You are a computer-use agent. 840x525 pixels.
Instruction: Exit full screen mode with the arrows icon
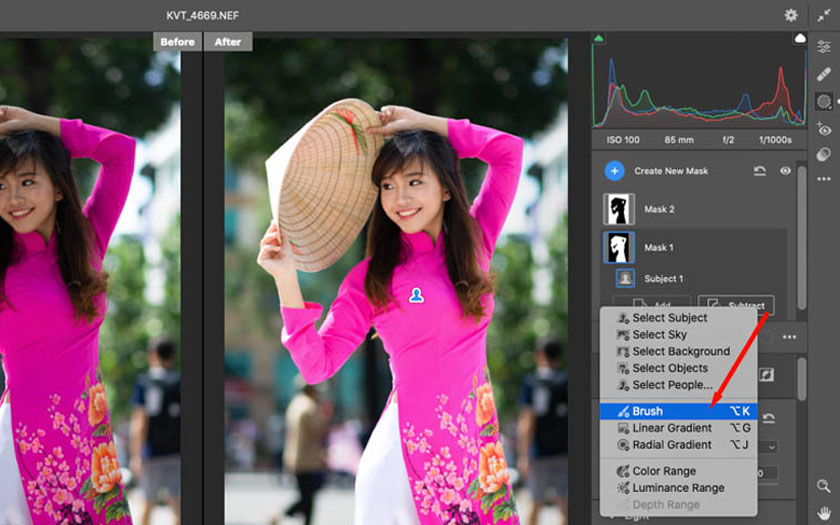coord(824,16)
